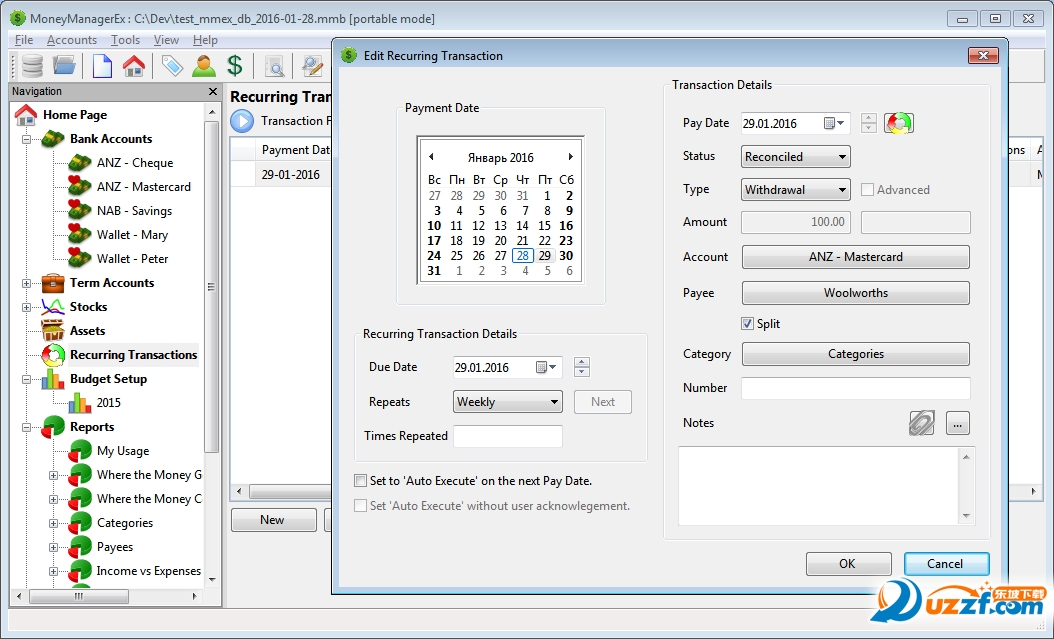Go to the previous month in calendar
Viewport: 1054px width, 639px height.
431,157
